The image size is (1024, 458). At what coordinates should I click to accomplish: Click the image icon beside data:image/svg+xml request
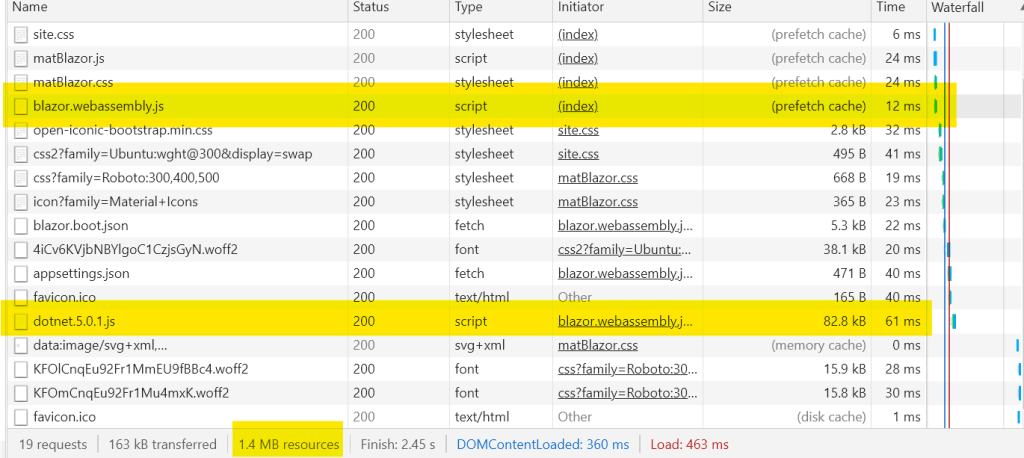click(x=21, y=346)
